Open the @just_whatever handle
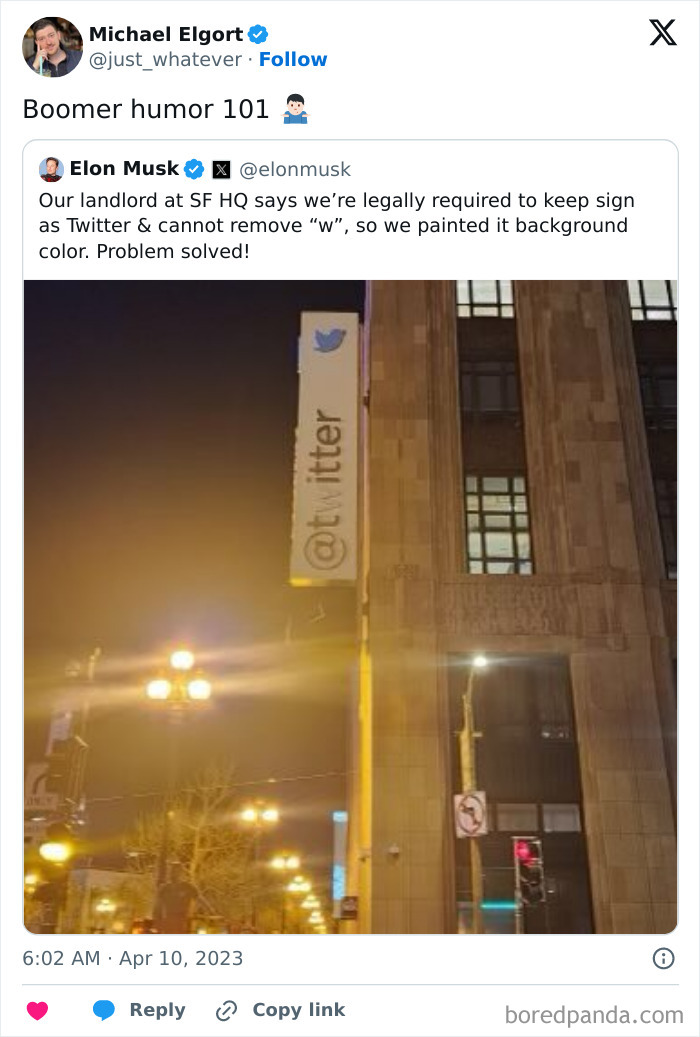This screenshot has height=1037, width=700. (x=165, y=60)
